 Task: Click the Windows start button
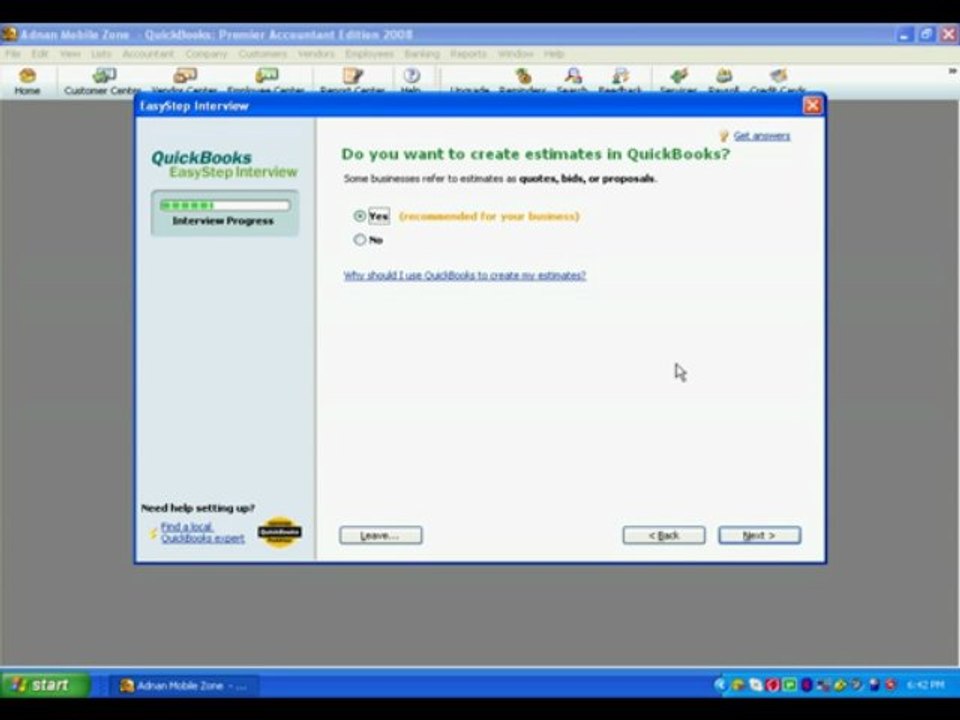(x=45, y=684)
